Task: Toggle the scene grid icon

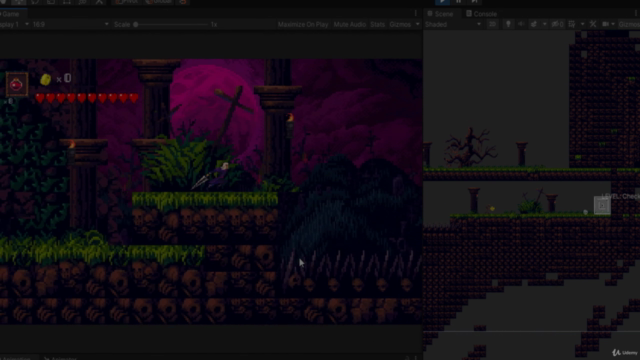Action: (x=572, y=24)
